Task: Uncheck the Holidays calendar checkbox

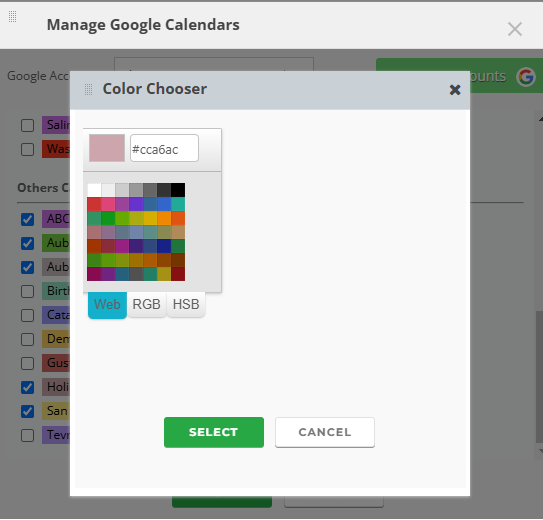Action: click(x=27, y=387)
